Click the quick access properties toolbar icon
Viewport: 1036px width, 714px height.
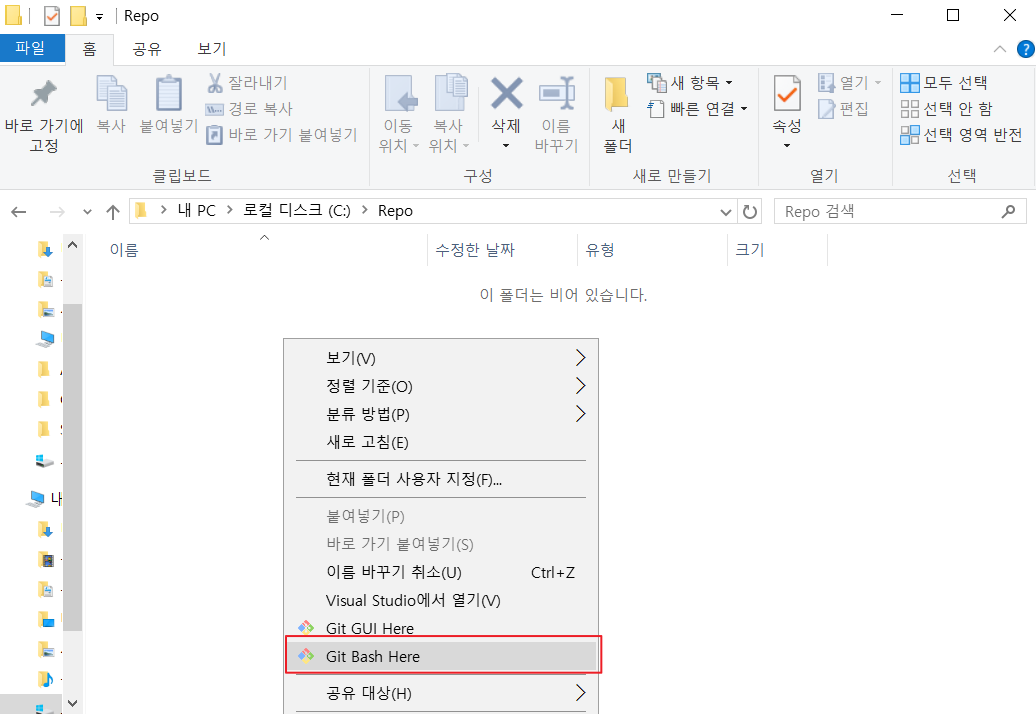pyautogui.click(x=51, y=16)
